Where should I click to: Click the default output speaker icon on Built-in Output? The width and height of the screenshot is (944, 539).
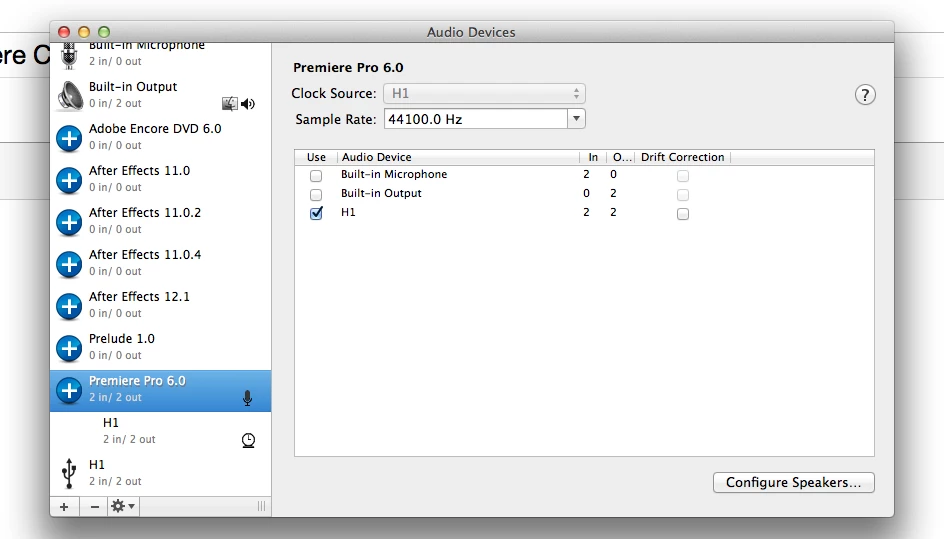(247, 104)
